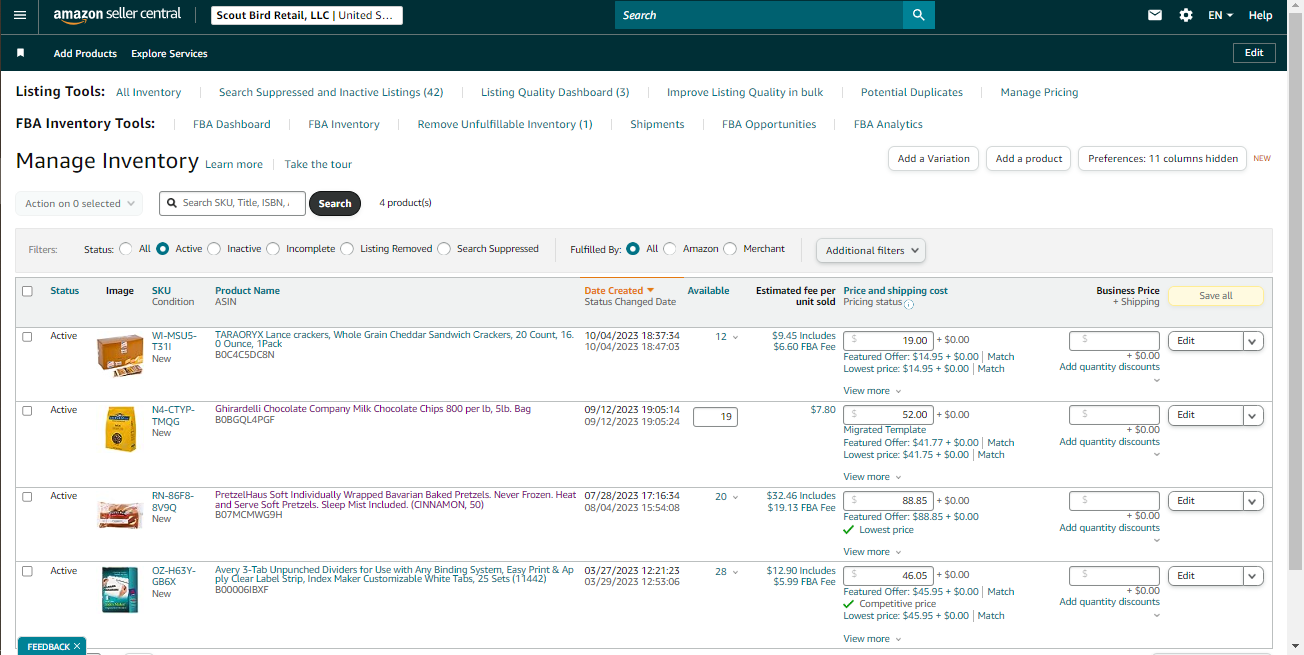Open Edit dropdown arrow for PretzelHaus row
Viewport: 1304px width, 655px height.
point(1254,501)
